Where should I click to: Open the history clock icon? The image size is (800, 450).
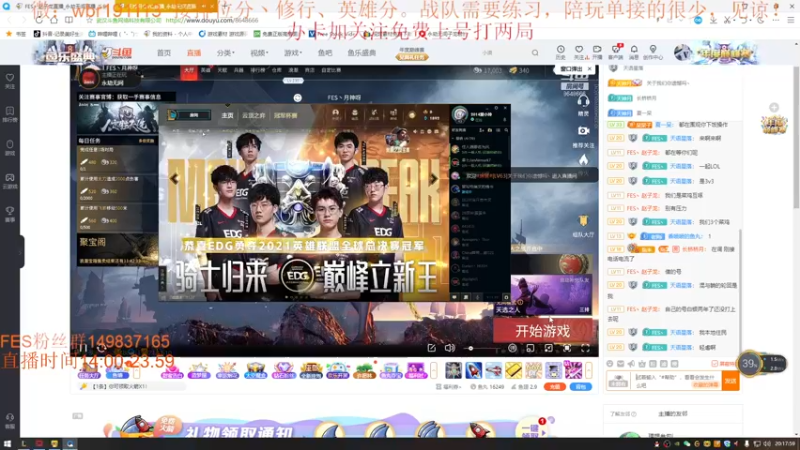(x=560, y=52)
